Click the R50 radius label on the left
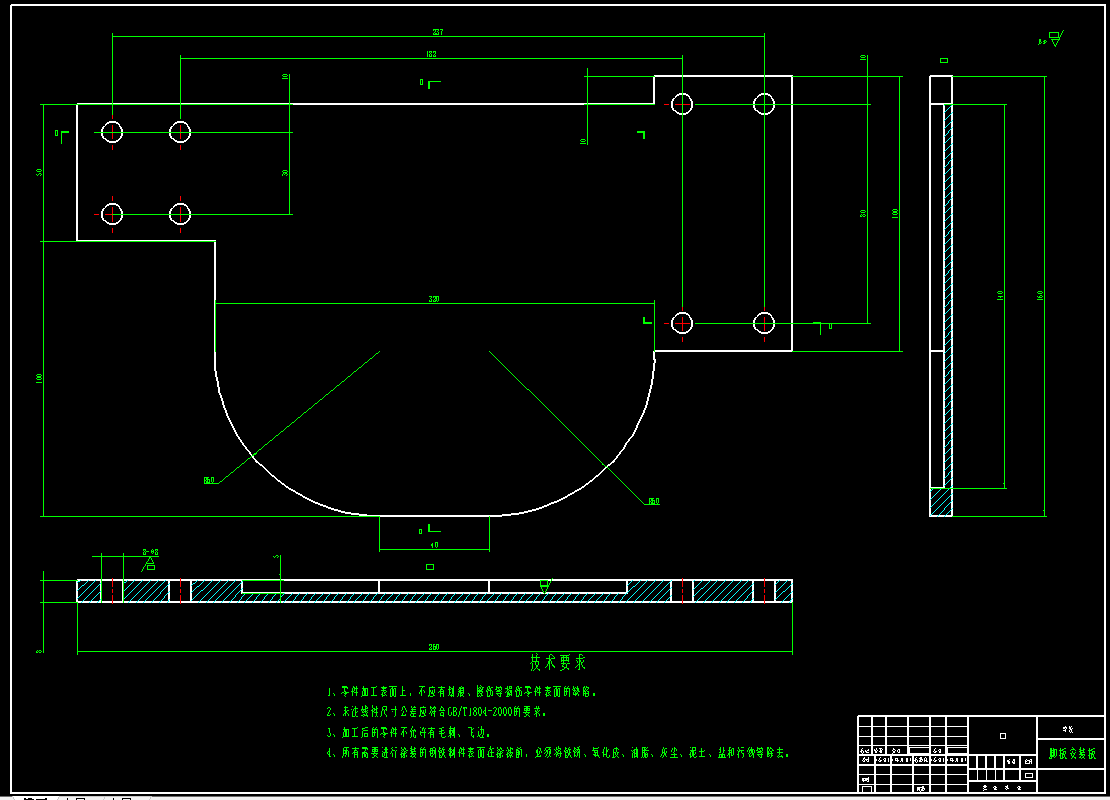Image resolution: width=1110 pixels, height=800 pixels. pos(209,480)
